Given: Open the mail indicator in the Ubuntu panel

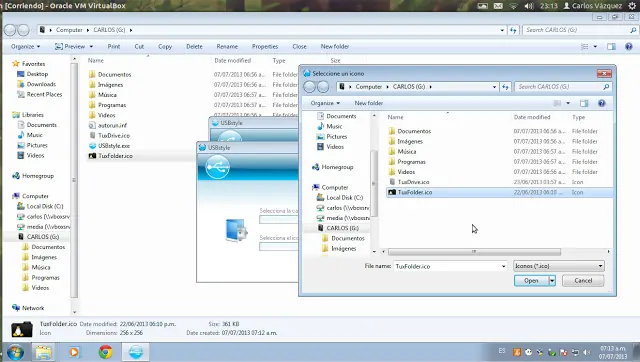Looking at the screenshot, I should [498, 6].
